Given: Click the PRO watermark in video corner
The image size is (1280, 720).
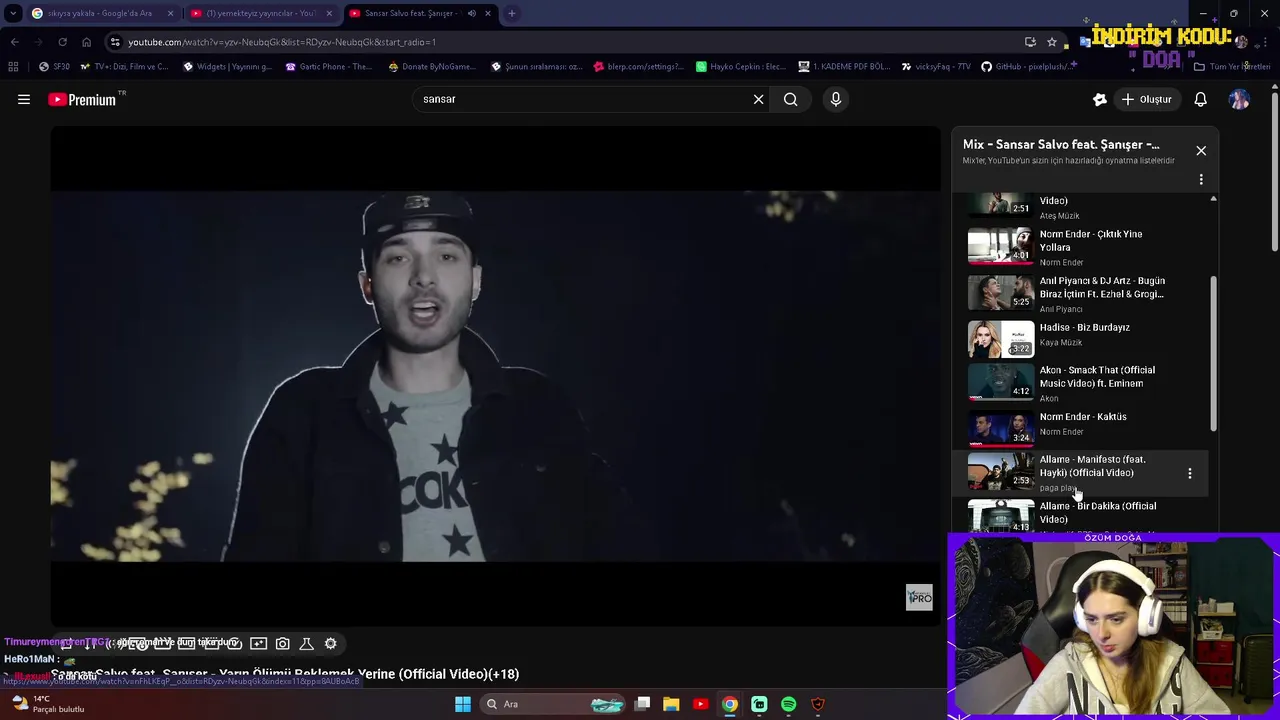Looking at the screenshot, I should [x=919, y=597].
